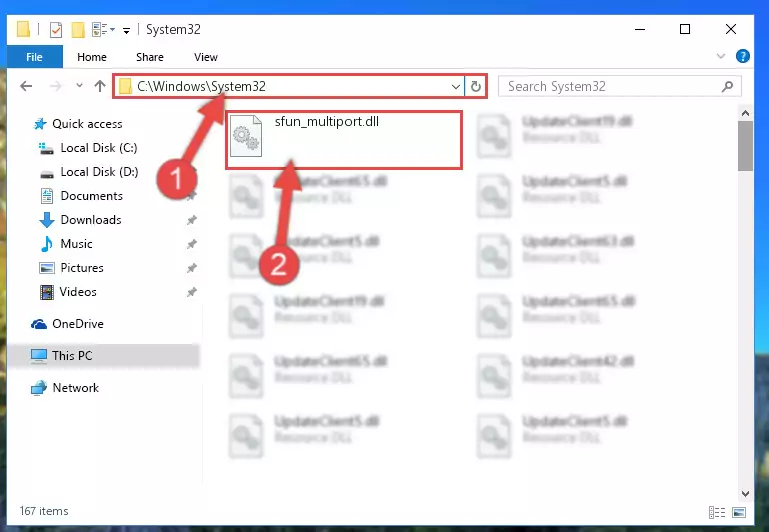The width and height of the screenshot is (769, 532).
Task: Select the sfun_multiport.dll file name
Action: (327, 121)
